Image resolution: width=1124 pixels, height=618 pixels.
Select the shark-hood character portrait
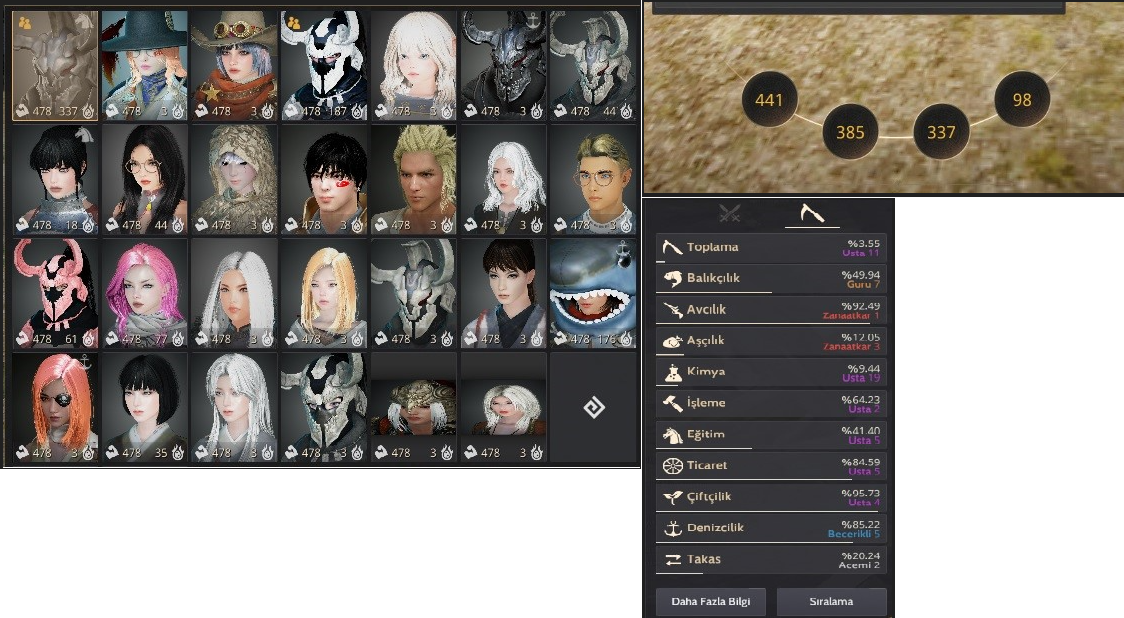tap(593, 293)
